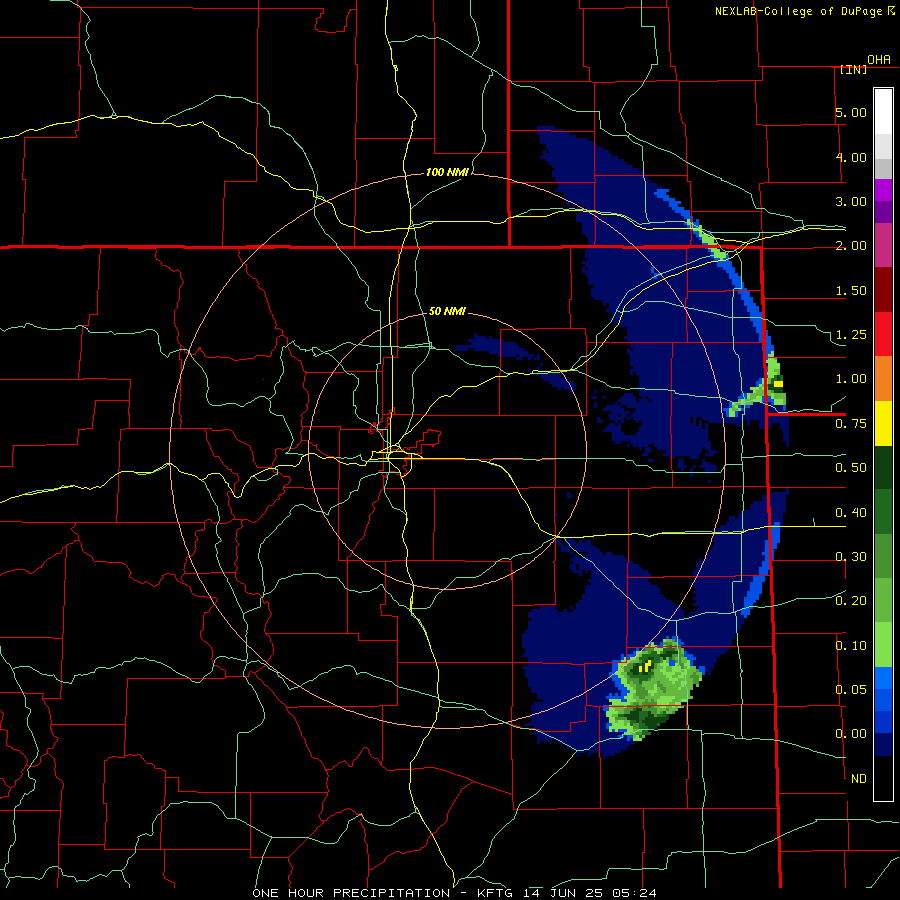Click the 5.00 legend value
The height and width of the screenshot is (900, 900).
coord(851,112)
